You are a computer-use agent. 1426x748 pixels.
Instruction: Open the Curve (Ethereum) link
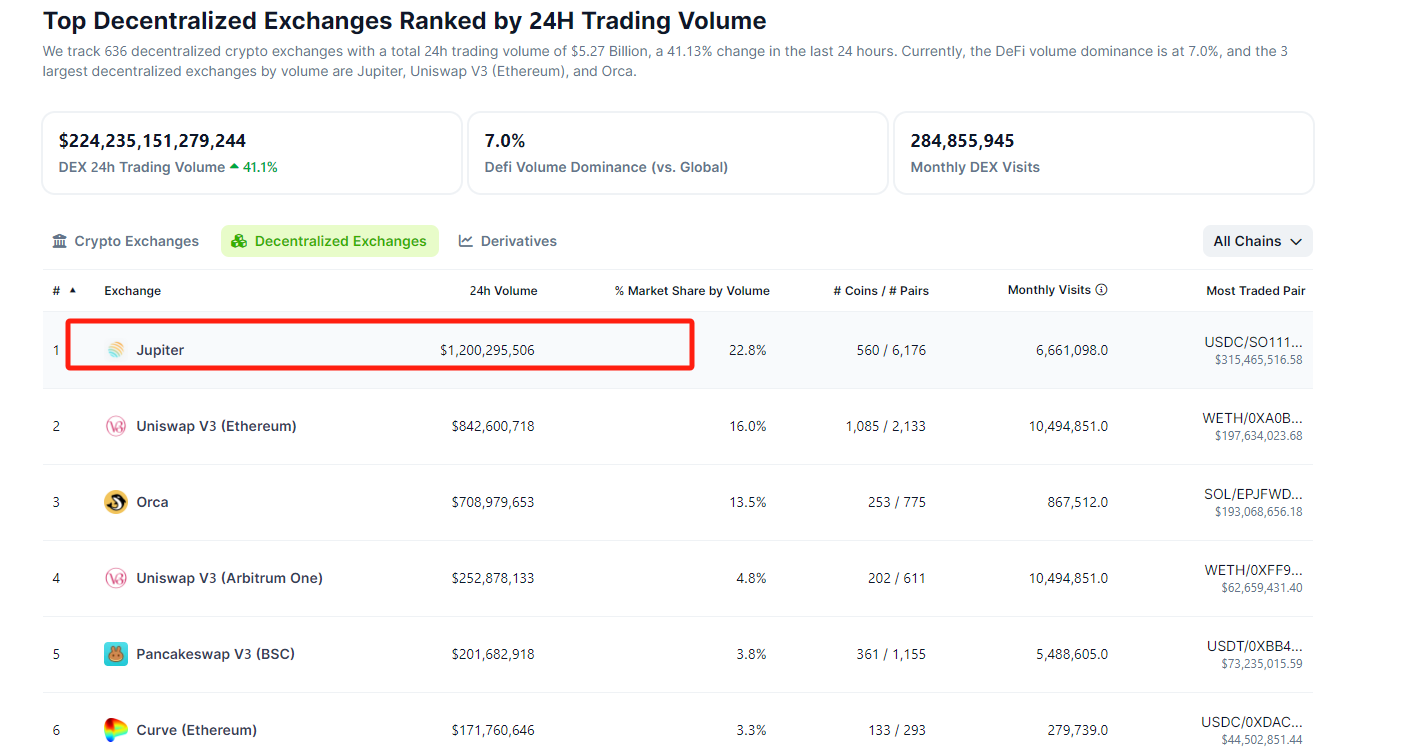tap(196, 730)
